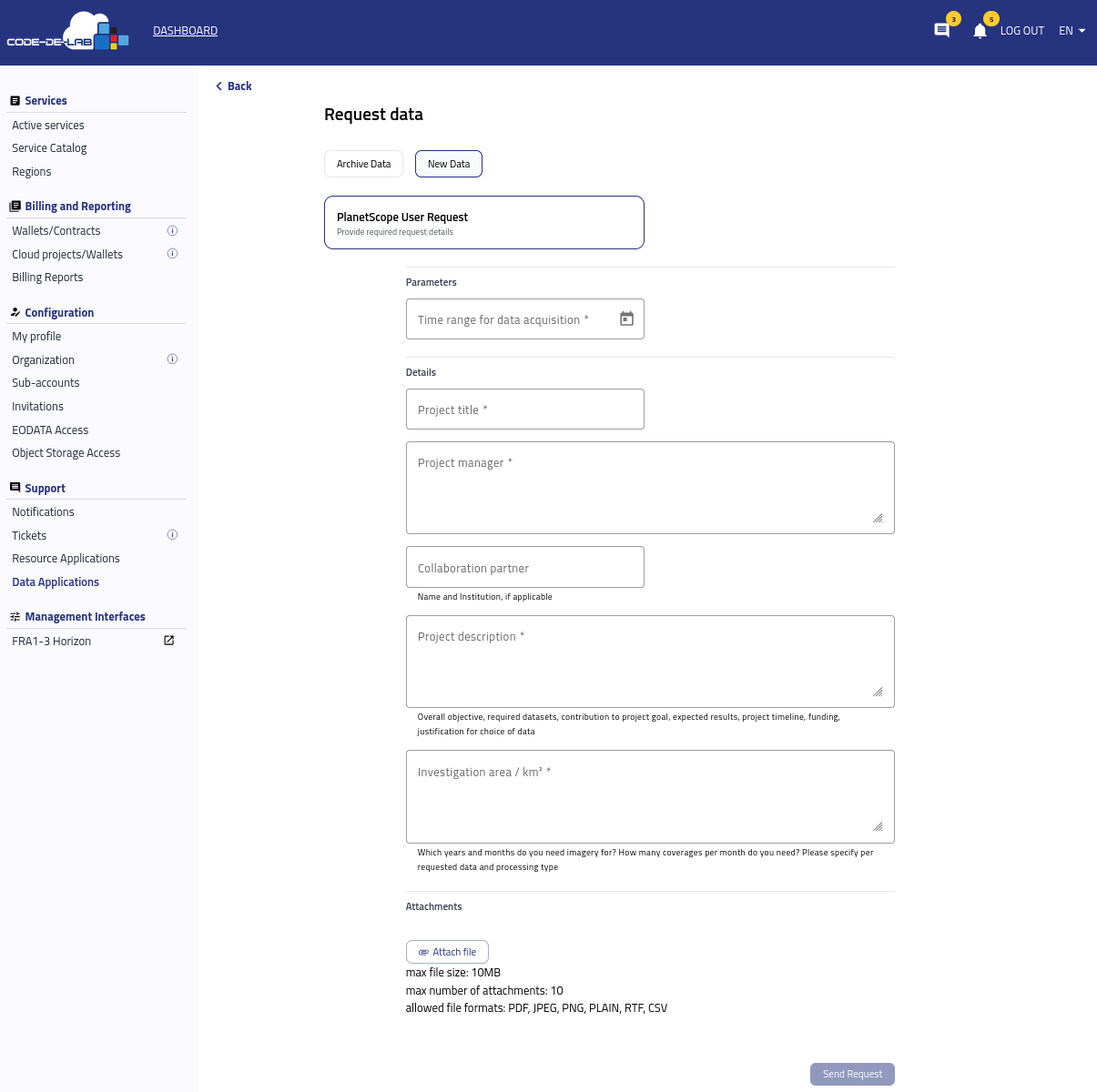This screenshot has height=1092, width=1097.
Task: Click info icon next to Wallets/Contracts
Action: click(172, 230)
